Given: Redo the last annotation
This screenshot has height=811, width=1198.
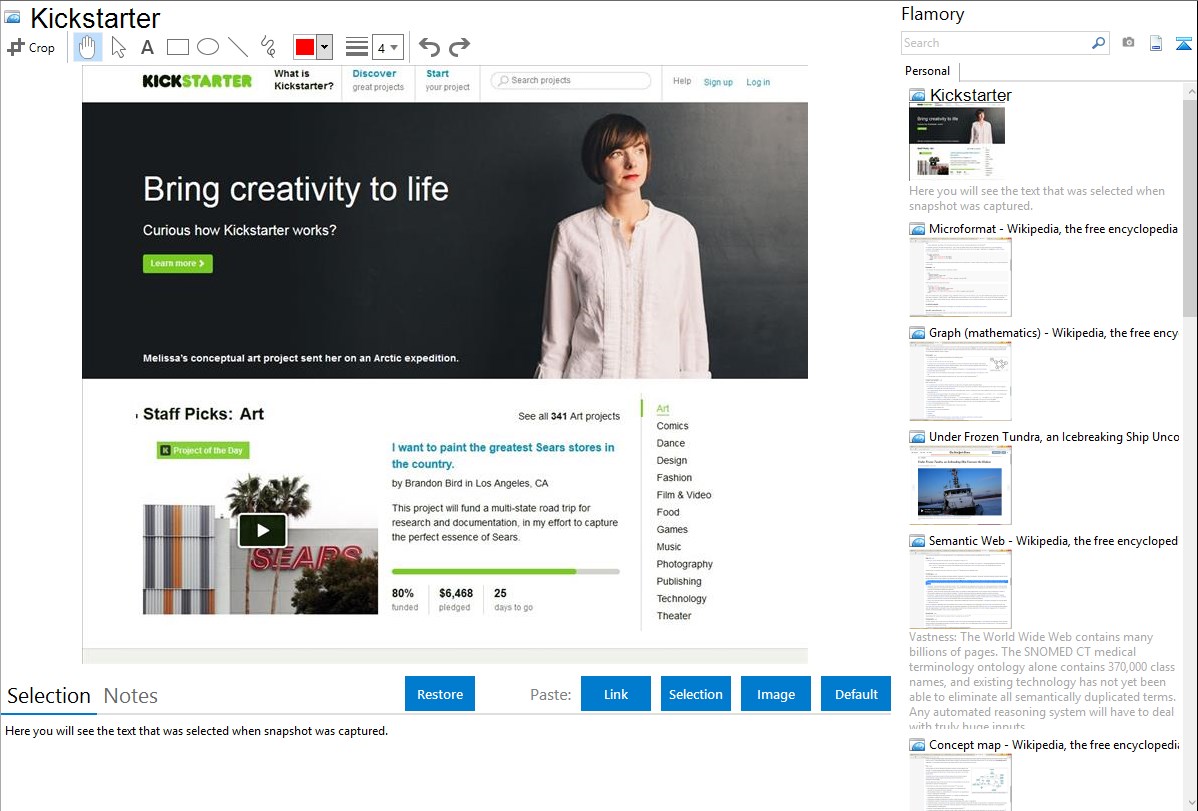Looking at the screenshot, I should (459, 47).
